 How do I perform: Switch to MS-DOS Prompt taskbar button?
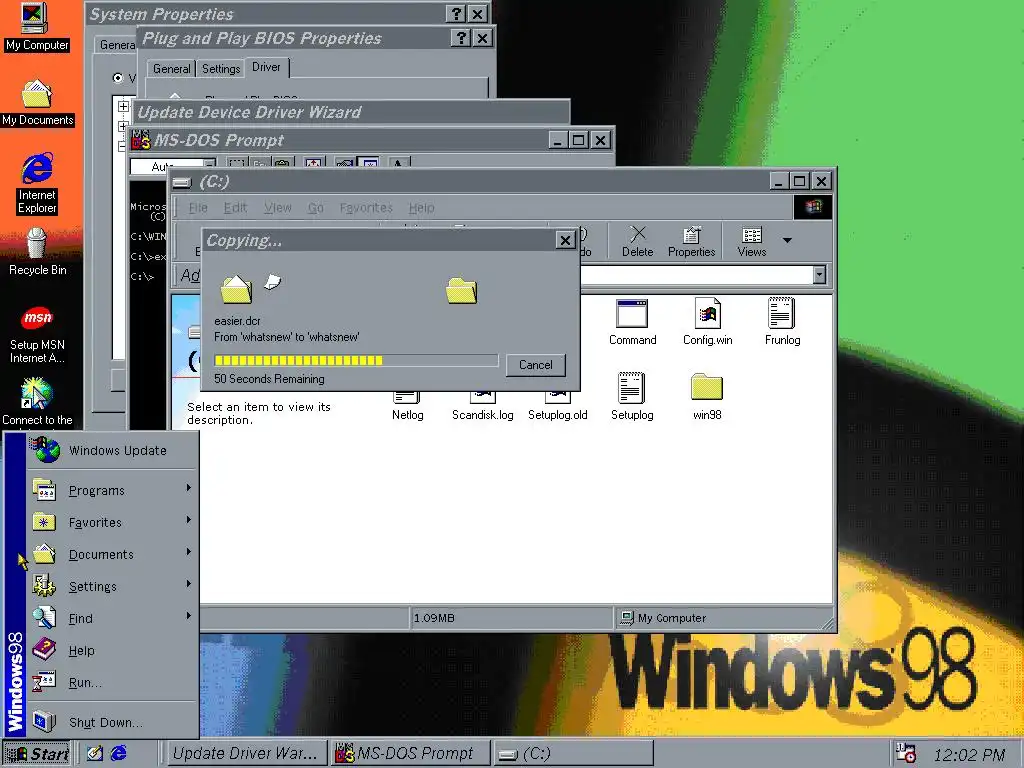410,754
